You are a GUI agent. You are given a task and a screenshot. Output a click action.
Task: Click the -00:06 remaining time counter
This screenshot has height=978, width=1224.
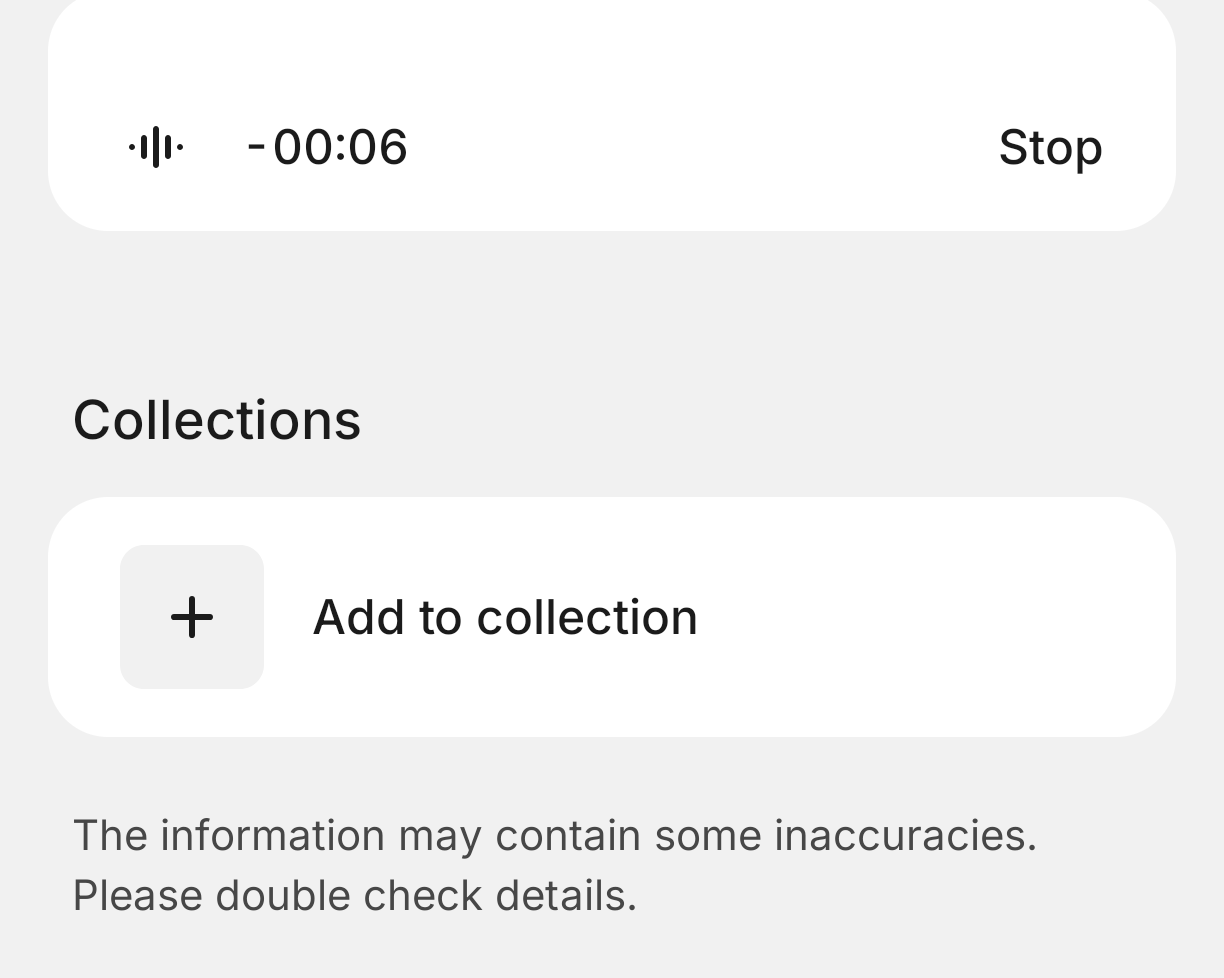coord(327,148)
